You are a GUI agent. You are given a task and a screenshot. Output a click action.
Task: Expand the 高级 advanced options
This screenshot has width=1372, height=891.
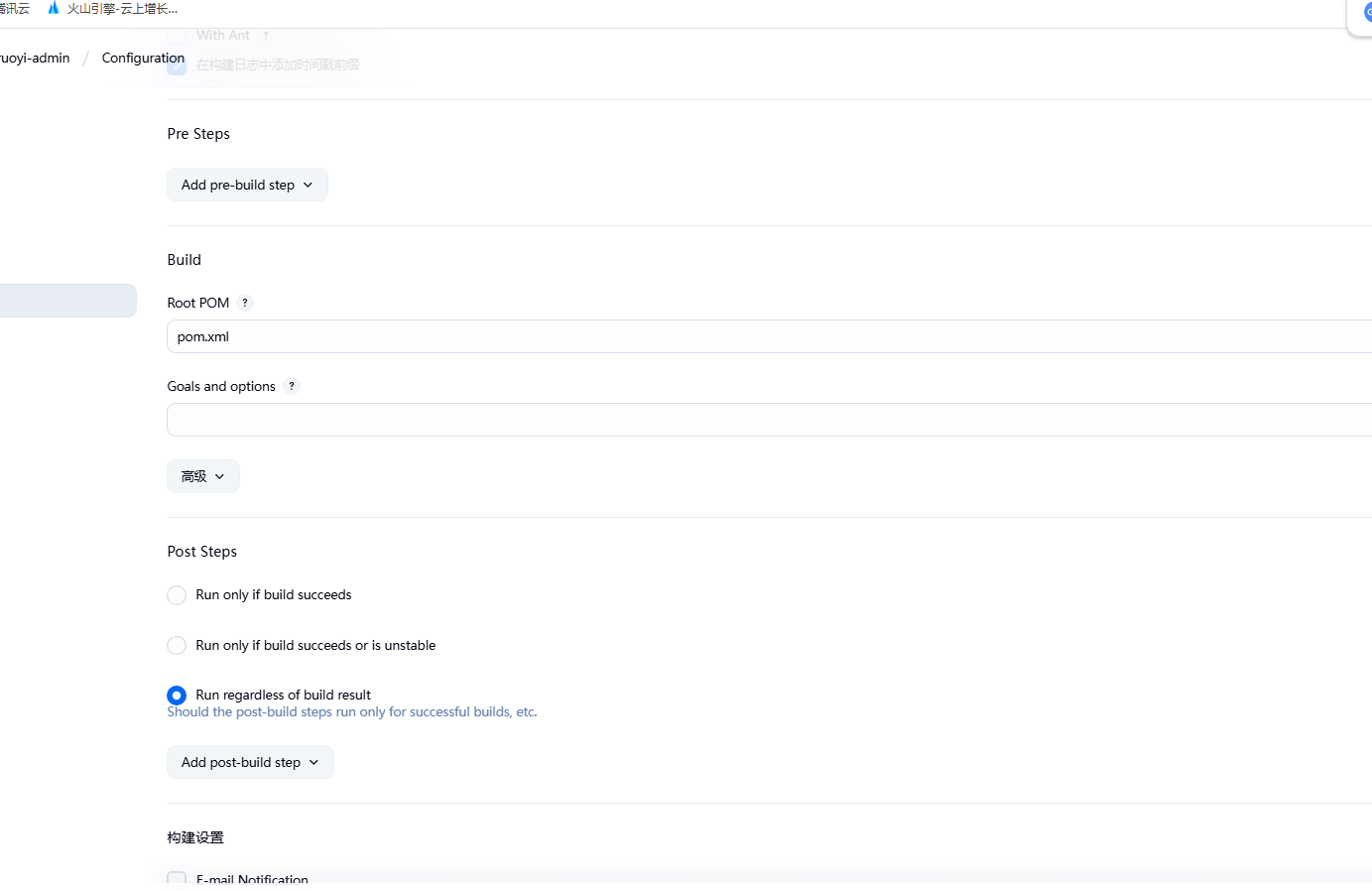pos(203,476)
